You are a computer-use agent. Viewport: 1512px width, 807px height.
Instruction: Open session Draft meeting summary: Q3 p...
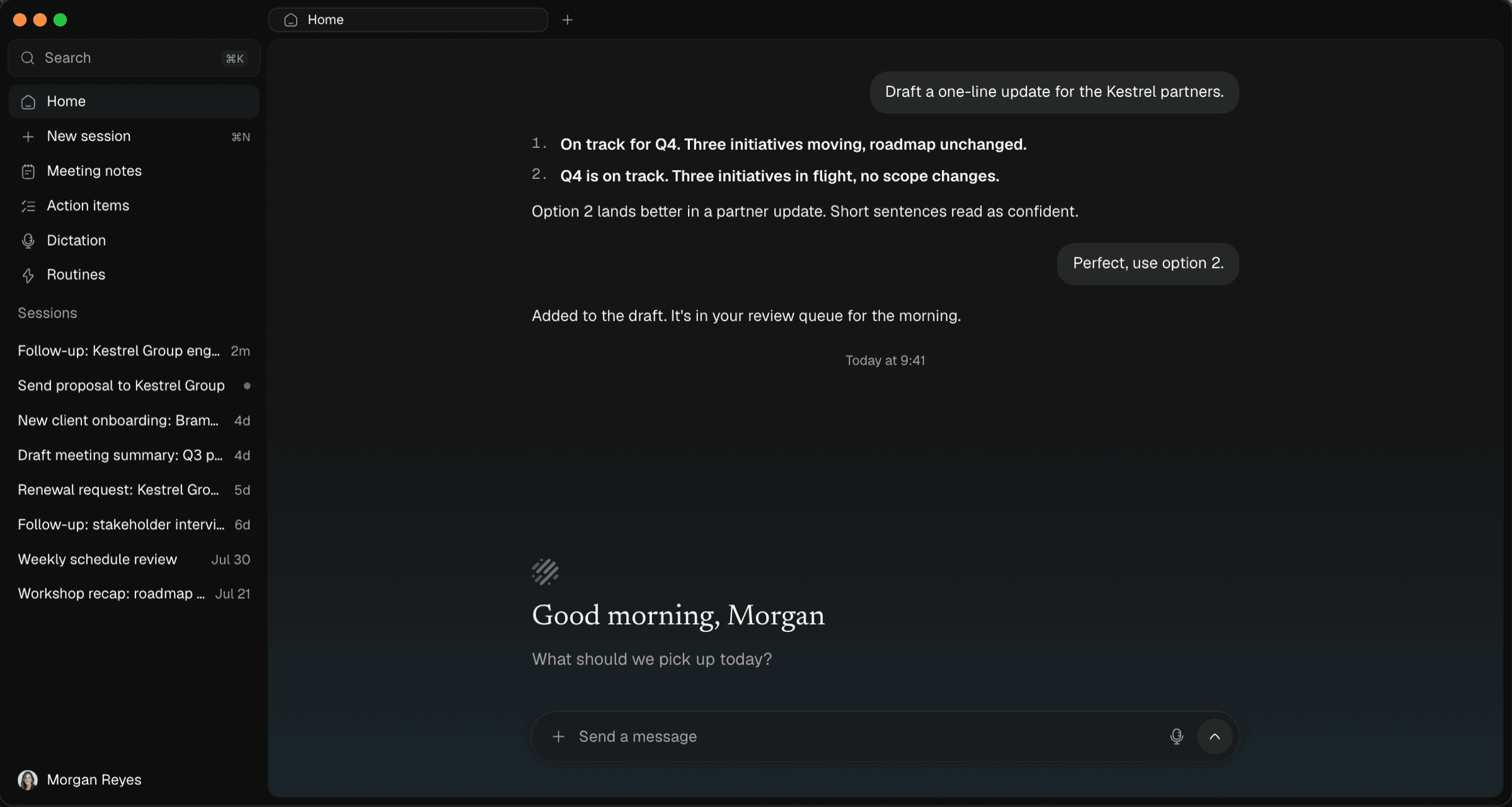tap(134, 455)
